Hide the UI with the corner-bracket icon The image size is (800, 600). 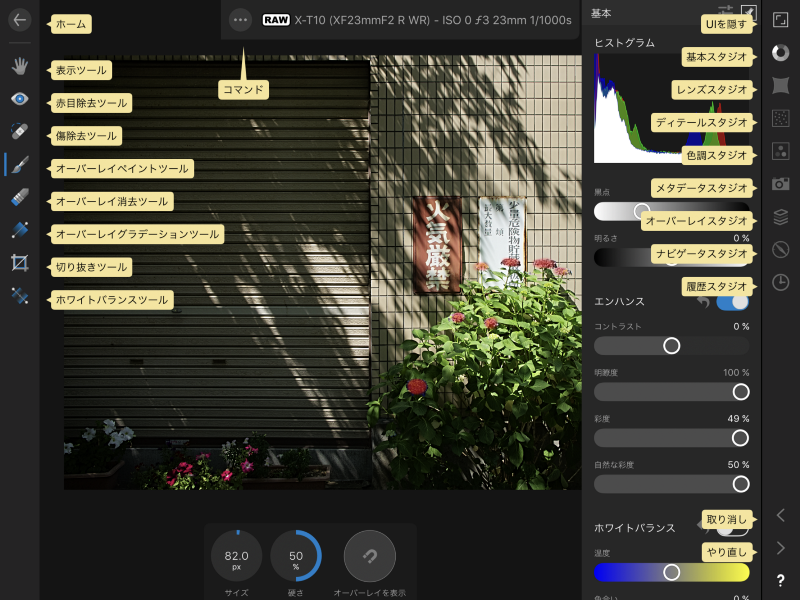(x=781, y=20)
